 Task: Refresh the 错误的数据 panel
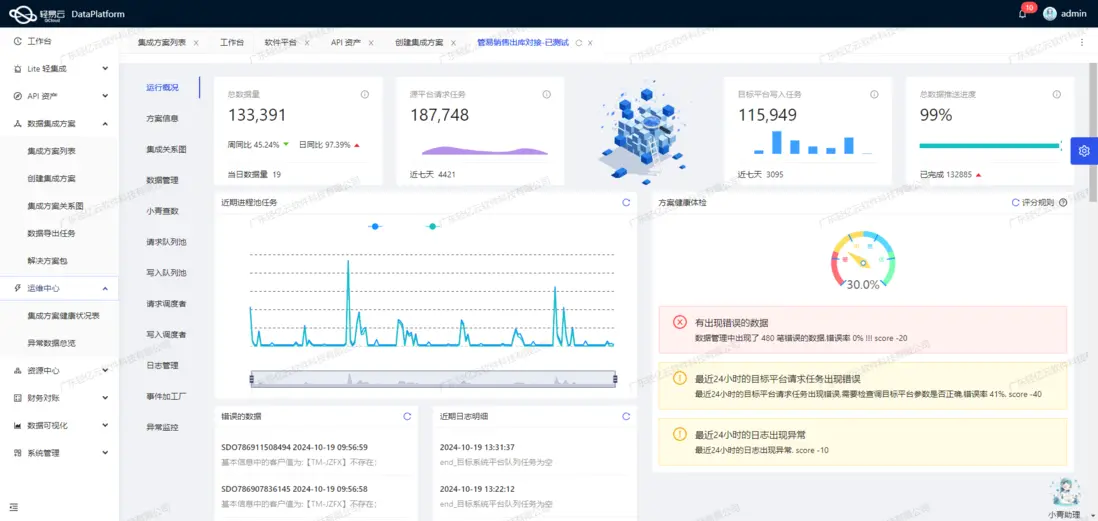click(407, 416)
